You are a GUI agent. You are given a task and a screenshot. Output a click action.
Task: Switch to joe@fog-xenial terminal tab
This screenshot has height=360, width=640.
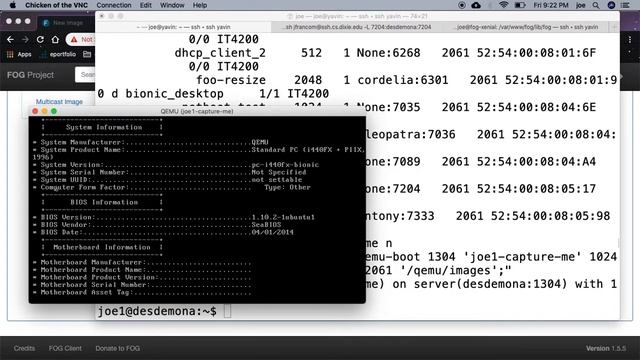(x=527, y=27)
